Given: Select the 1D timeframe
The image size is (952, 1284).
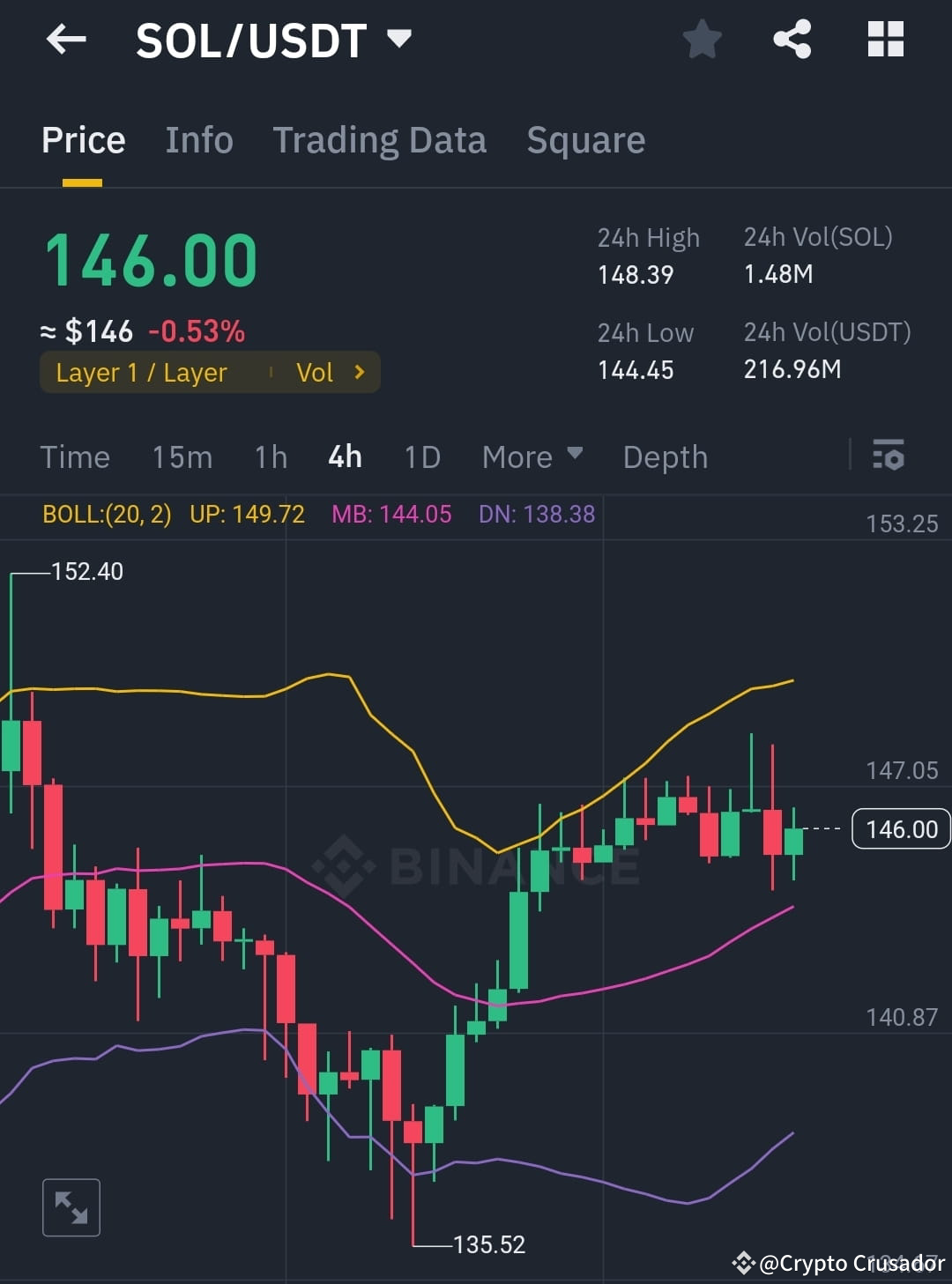Looking at the screenshot, I should coord(421,456).
